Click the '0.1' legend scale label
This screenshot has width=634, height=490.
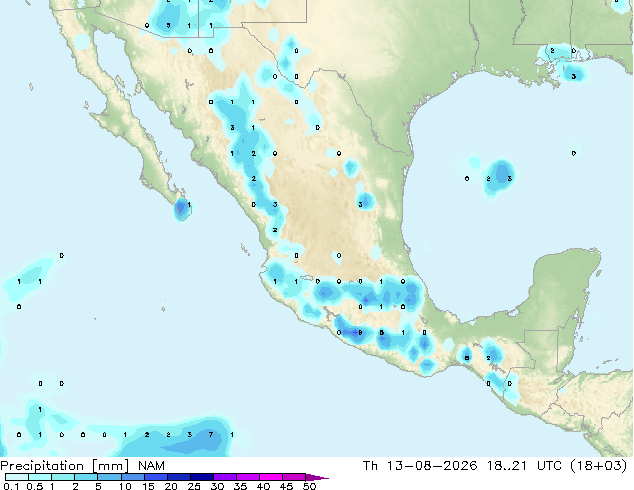pos(11,486)
